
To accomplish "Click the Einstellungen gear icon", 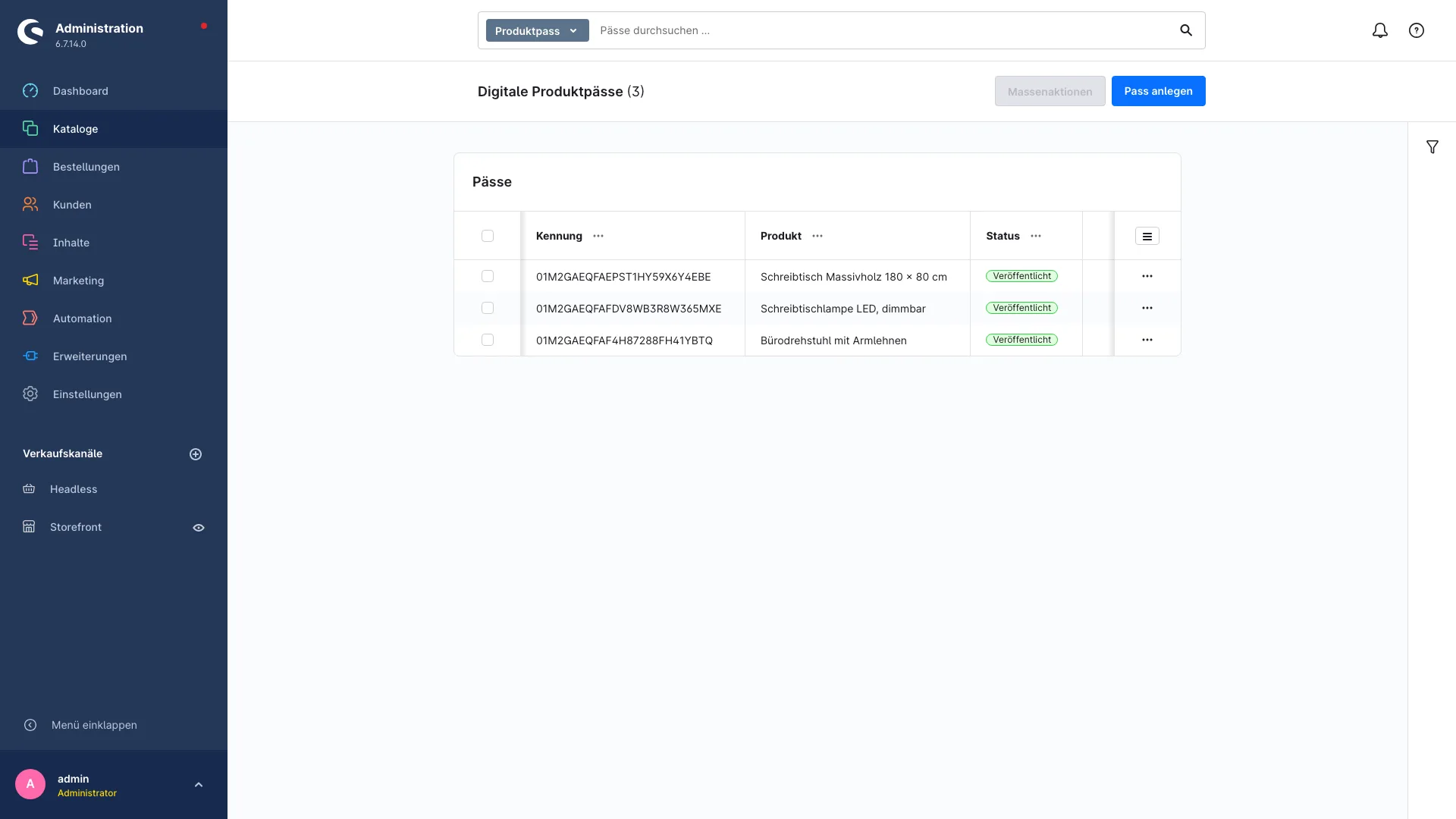I will pos(30,394).
